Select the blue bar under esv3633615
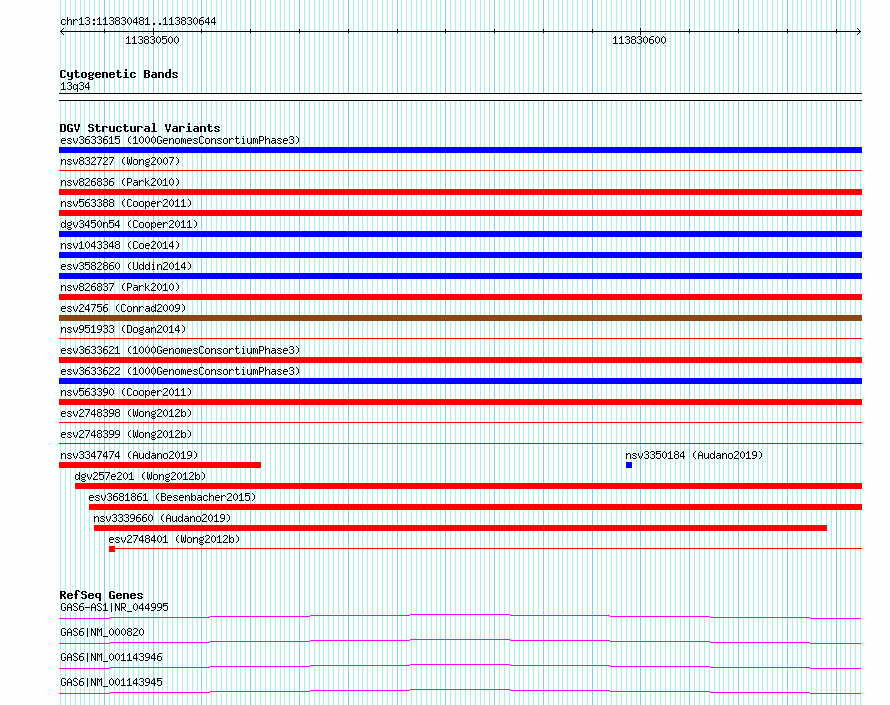The width and height of the screenshot is (890, 705). pos(460,150)
